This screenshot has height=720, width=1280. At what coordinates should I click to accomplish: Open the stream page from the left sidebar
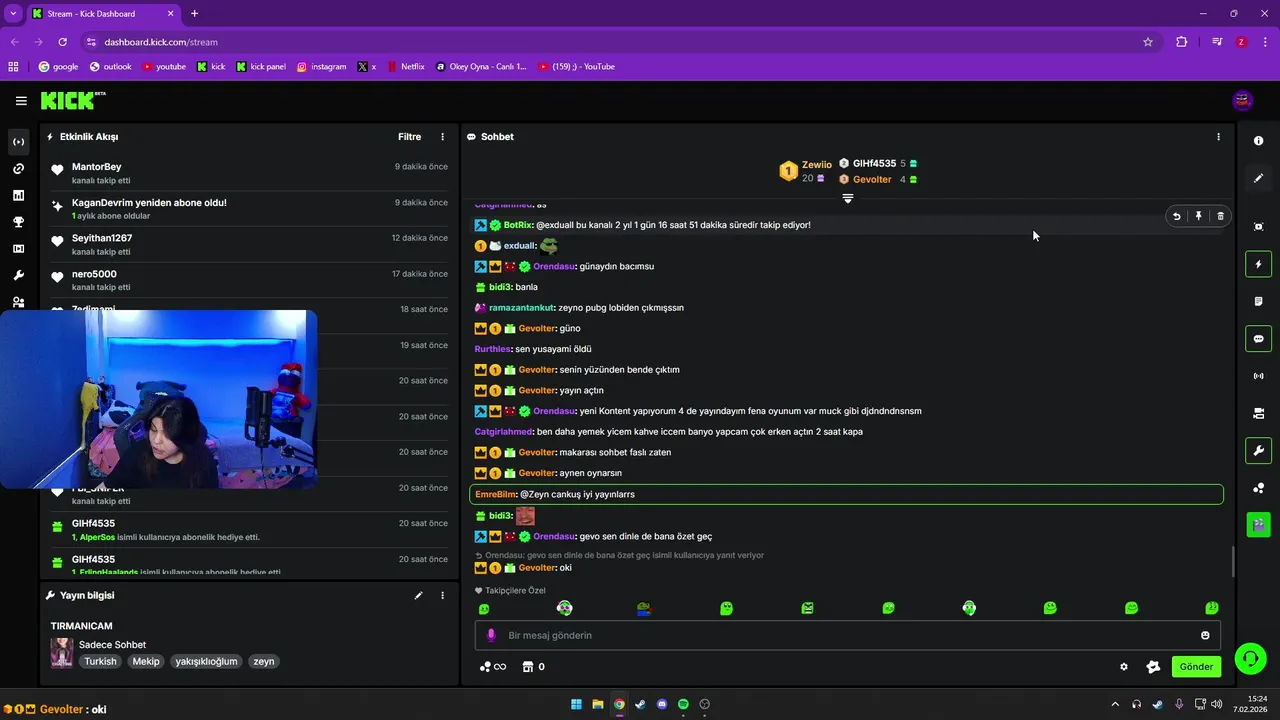18,142
